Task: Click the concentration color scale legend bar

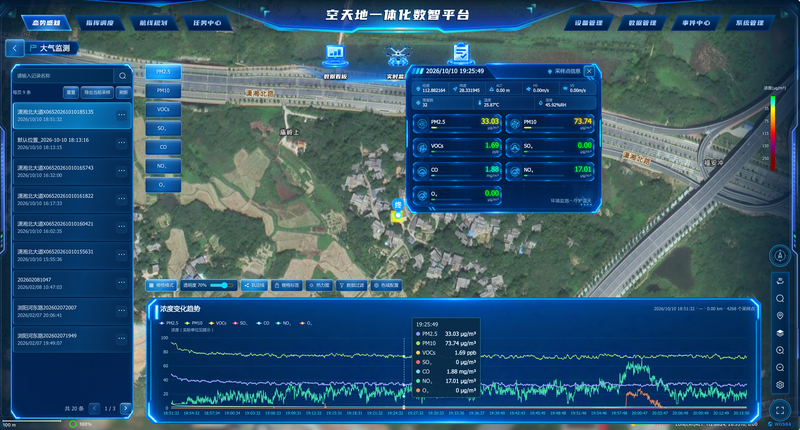Action: click(x=772, y=133)
